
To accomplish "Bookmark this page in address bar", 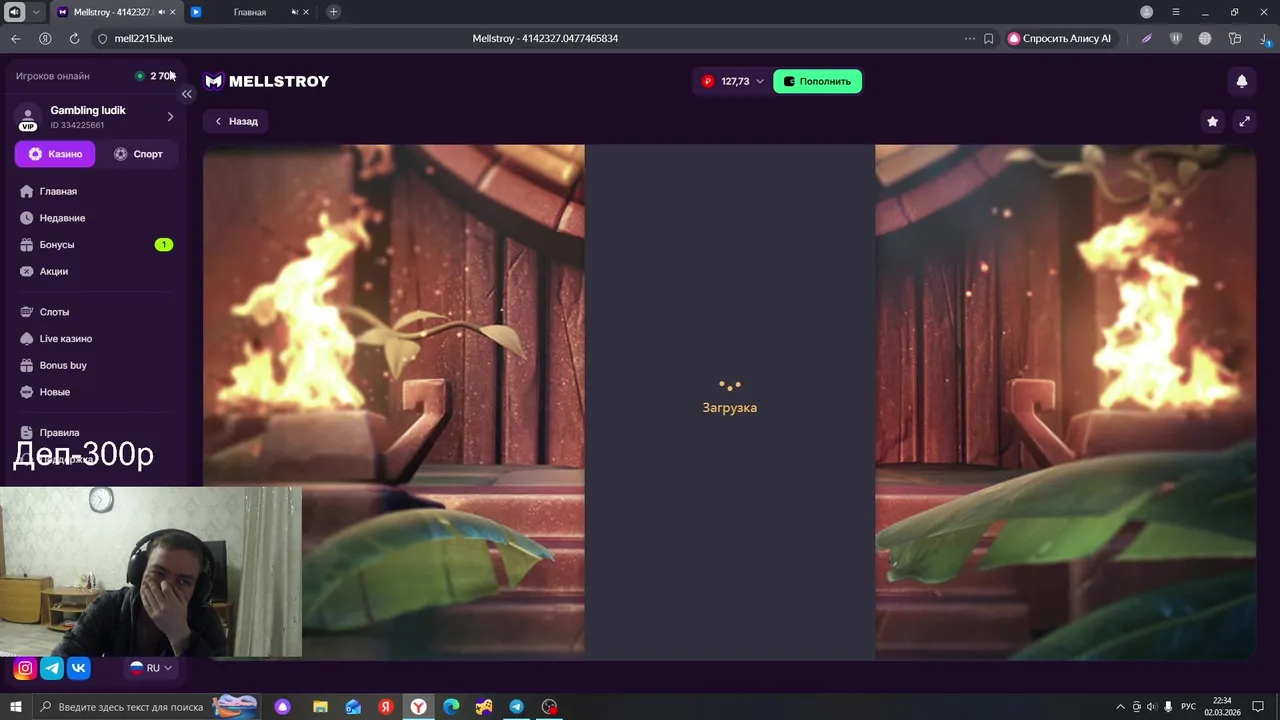I will click(x=988, y=38).
